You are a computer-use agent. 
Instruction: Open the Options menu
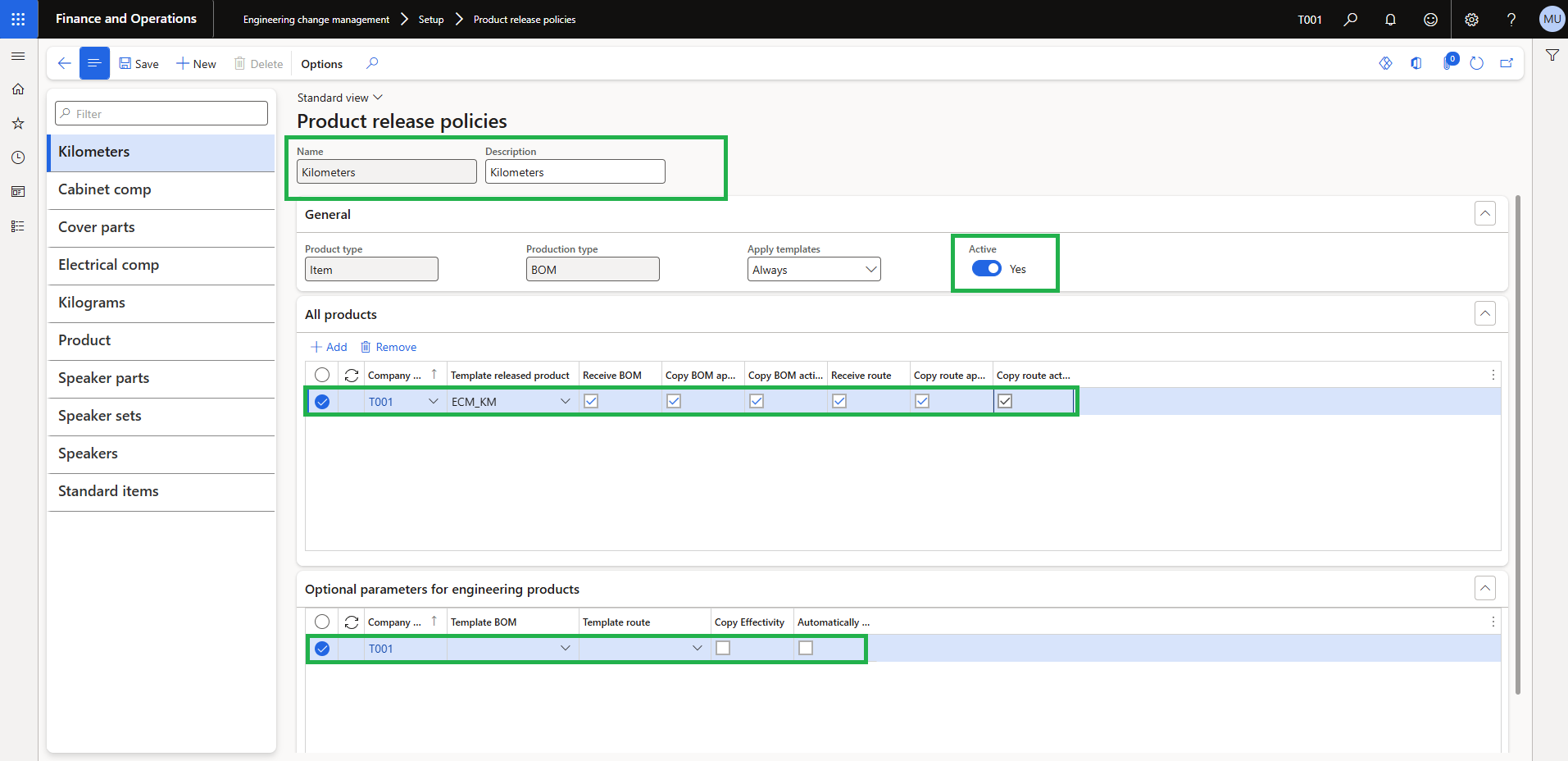tap(320, 63)
